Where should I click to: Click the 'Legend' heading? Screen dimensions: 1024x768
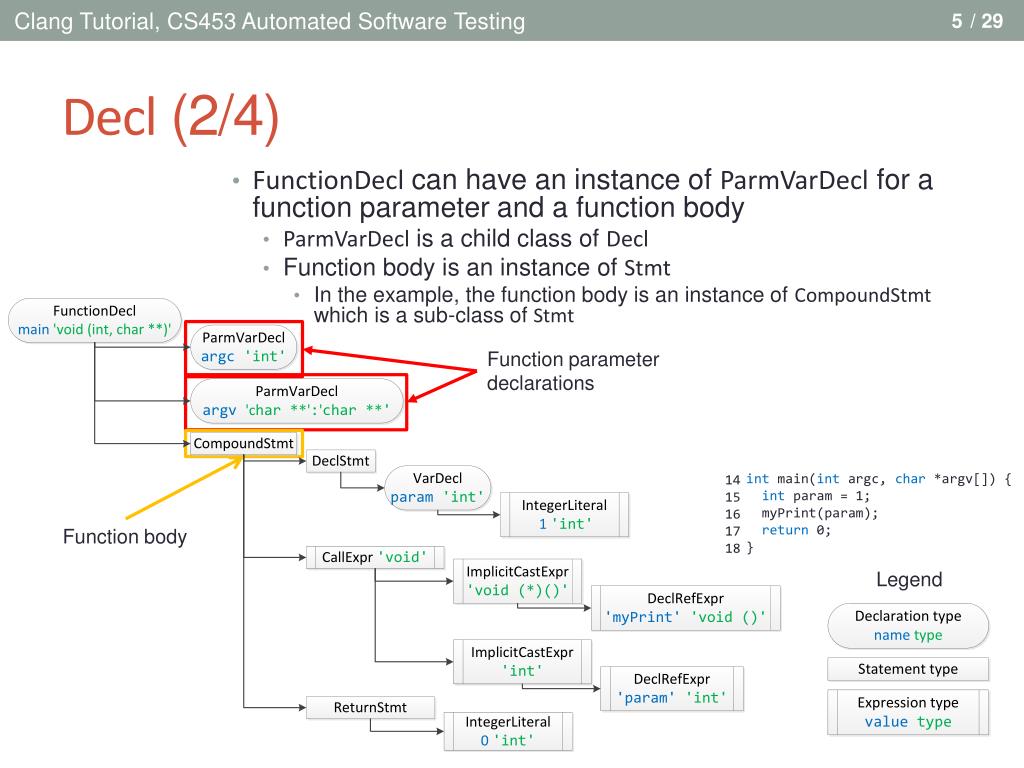coord(909,579)
